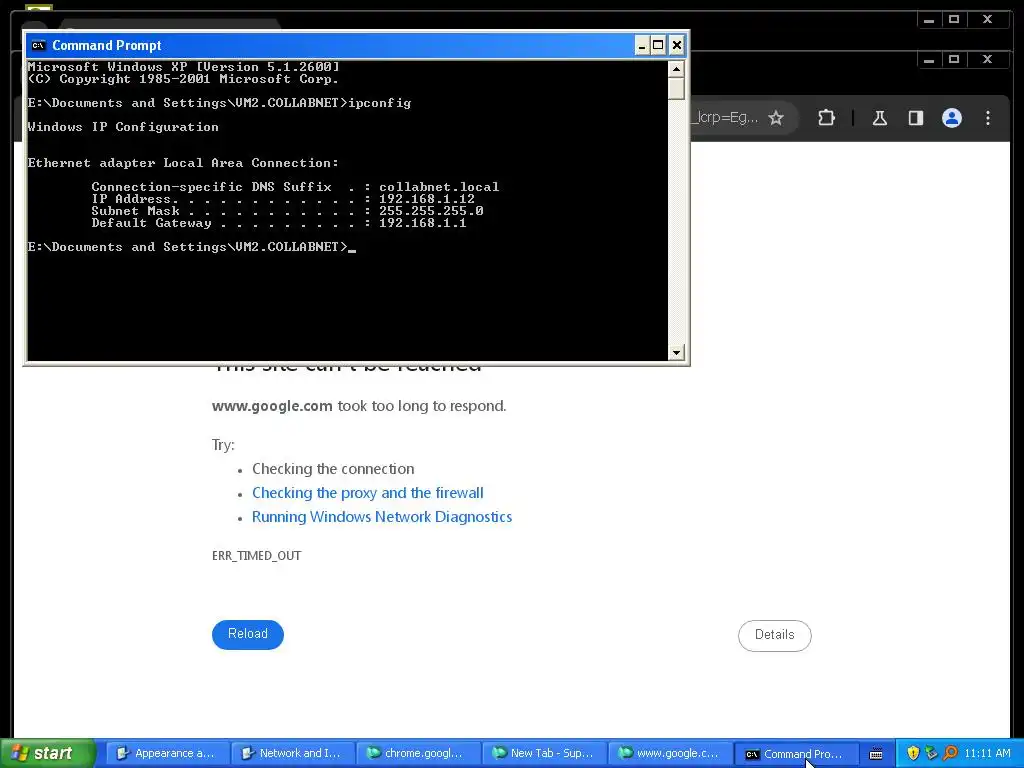The width and height of the screenshot is (1024, 768).
Task: Click the keyboard icon in taskbar
Action: pos(876,754)
